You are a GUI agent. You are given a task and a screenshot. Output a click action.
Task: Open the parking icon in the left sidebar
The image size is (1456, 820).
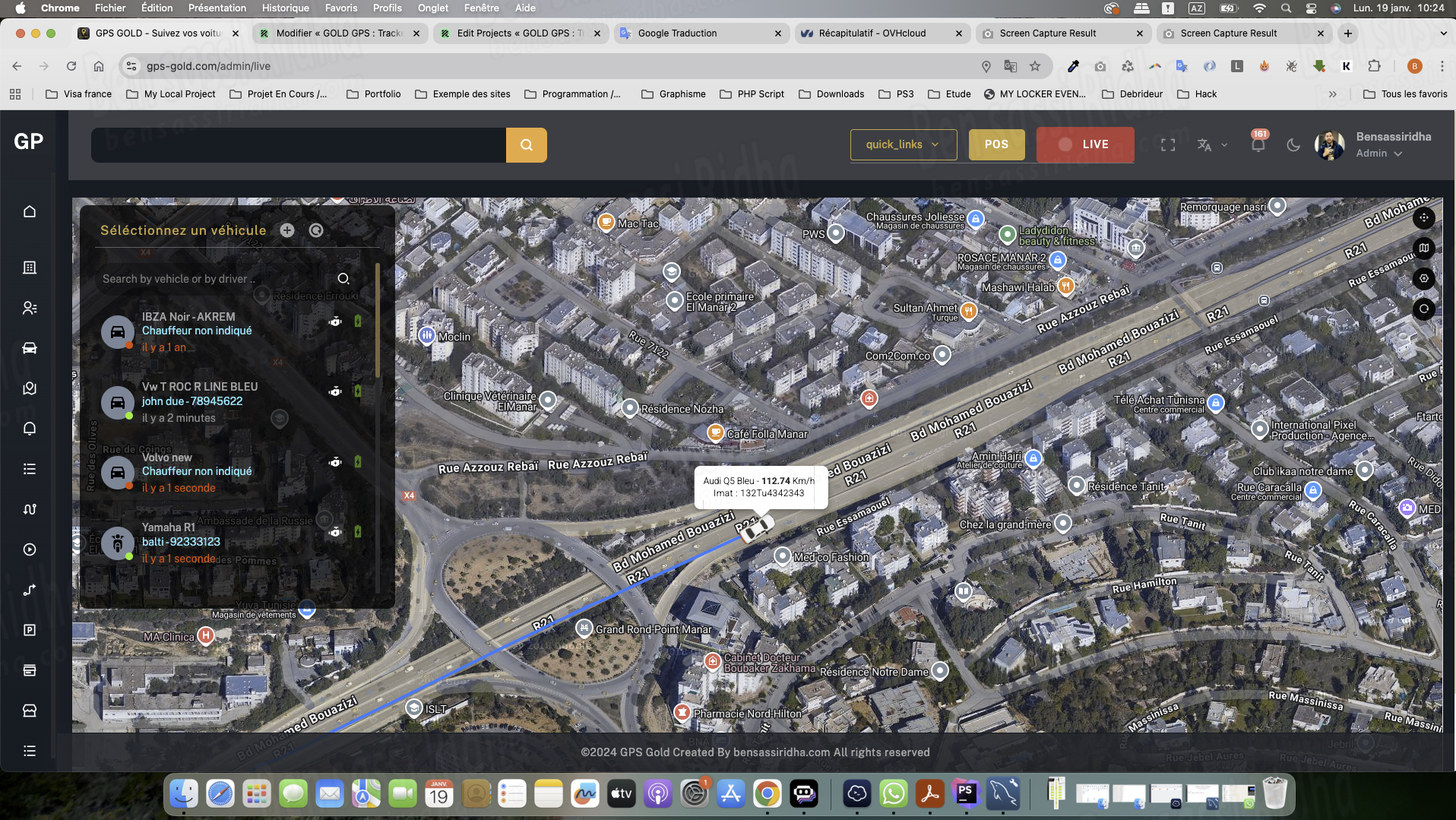point(30,630)
